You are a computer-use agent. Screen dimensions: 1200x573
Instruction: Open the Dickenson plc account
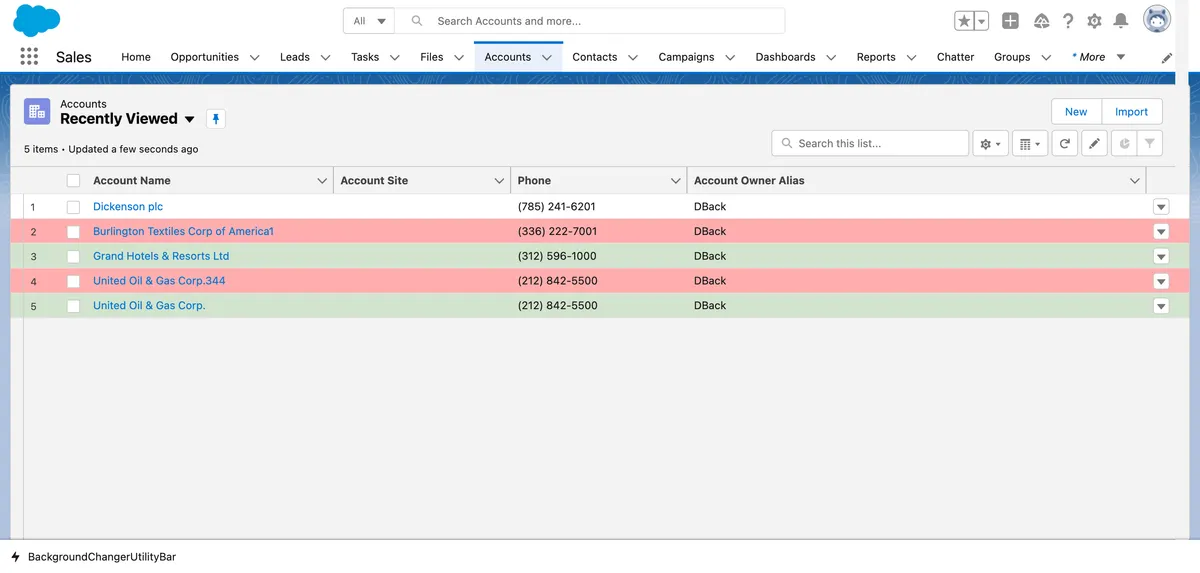tap(128, 207)
